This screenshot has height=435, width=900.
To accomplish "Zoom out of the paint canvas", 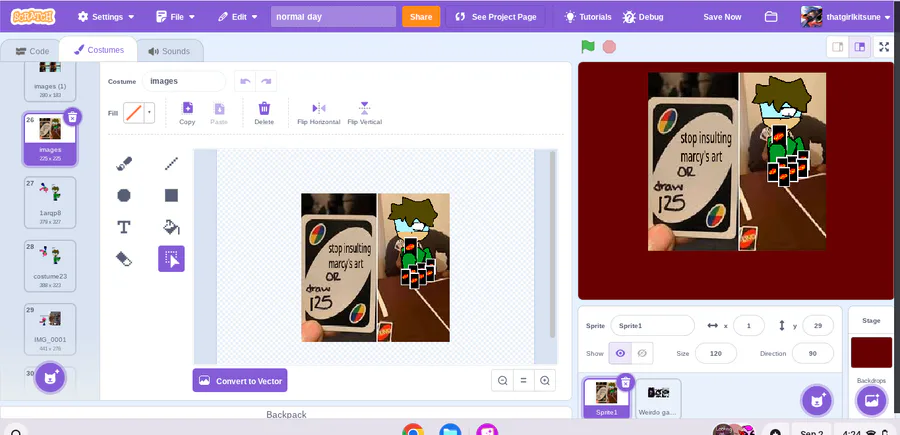I will click(503, 380).
